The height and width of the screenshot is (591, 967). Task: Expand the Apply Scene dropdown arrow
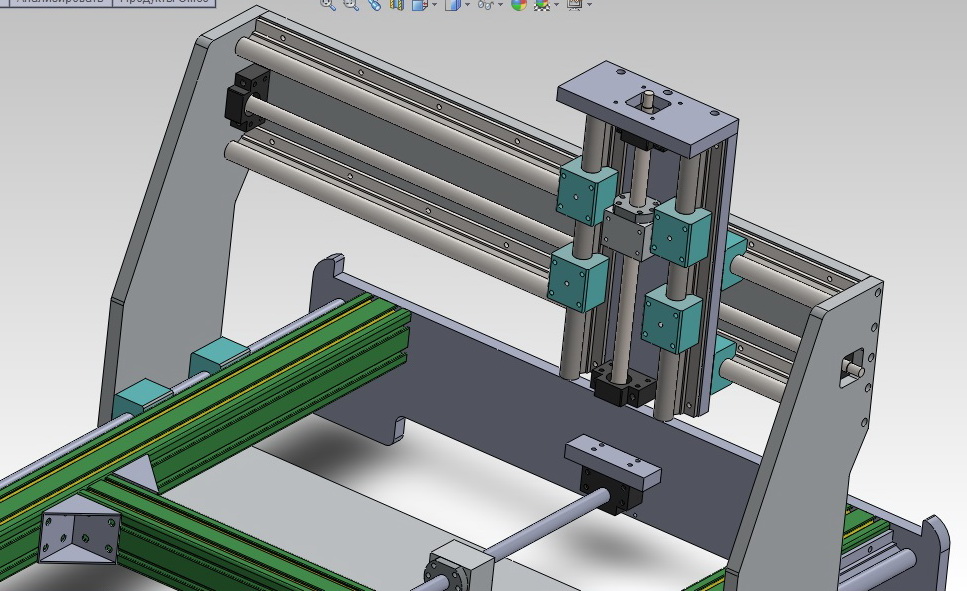pyautogui.click(x=557, y=5)
